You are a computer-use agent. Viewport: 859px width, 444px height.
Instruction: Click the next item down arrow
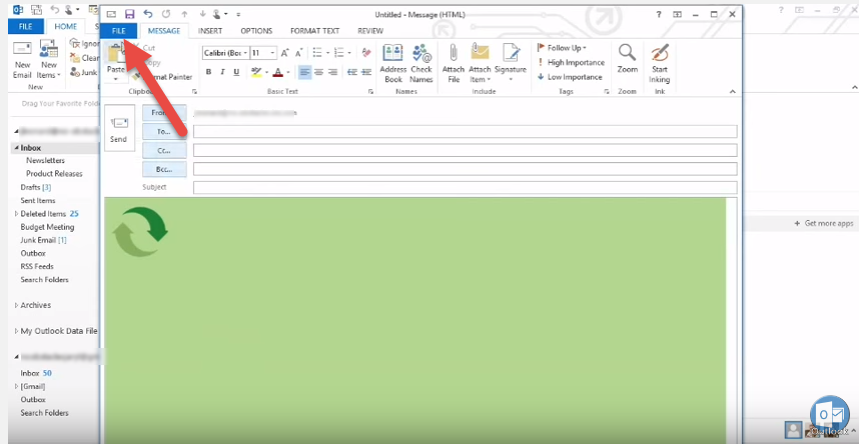coord(203,14)
